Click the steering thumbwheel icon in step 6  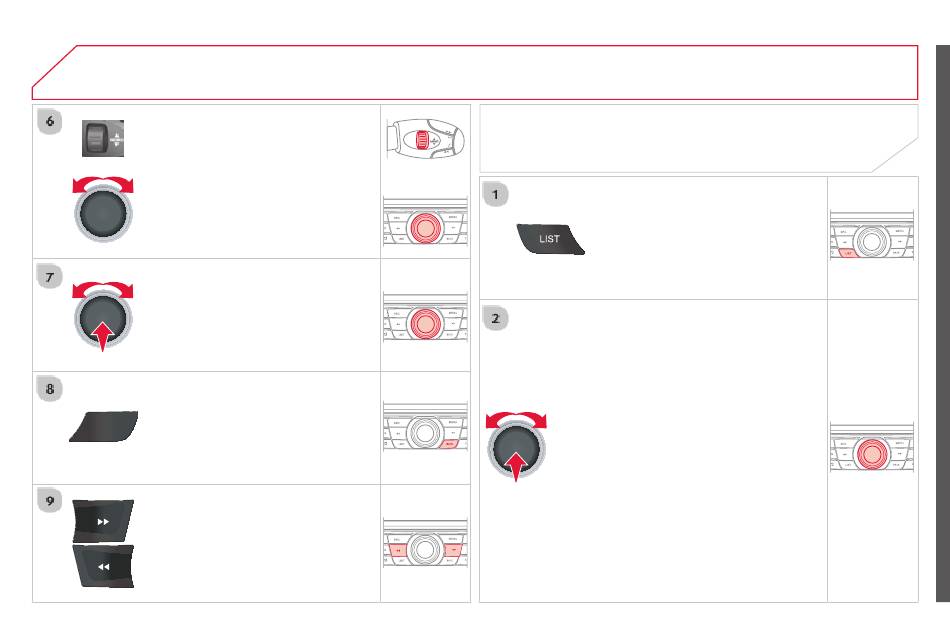(x=103, y=138)
